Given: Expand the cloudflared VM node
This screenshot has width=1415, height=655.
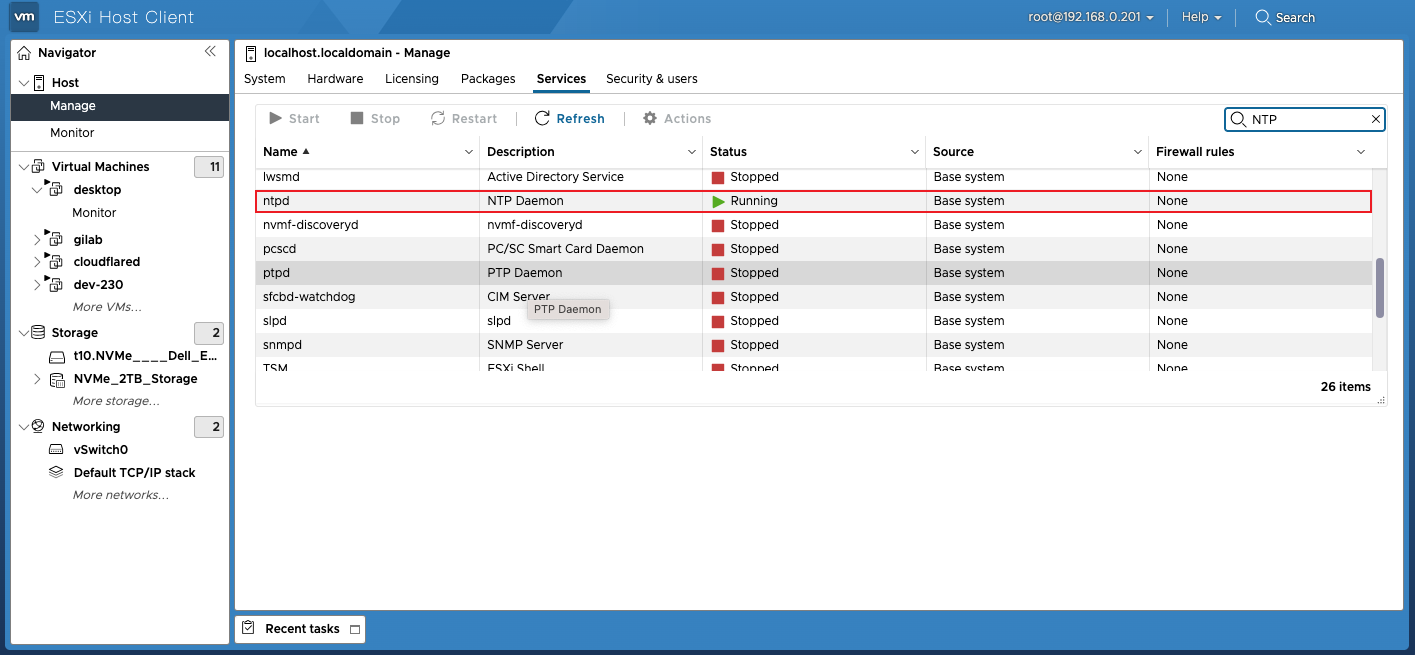Looking at the screenshot, I should pos(38,262).
